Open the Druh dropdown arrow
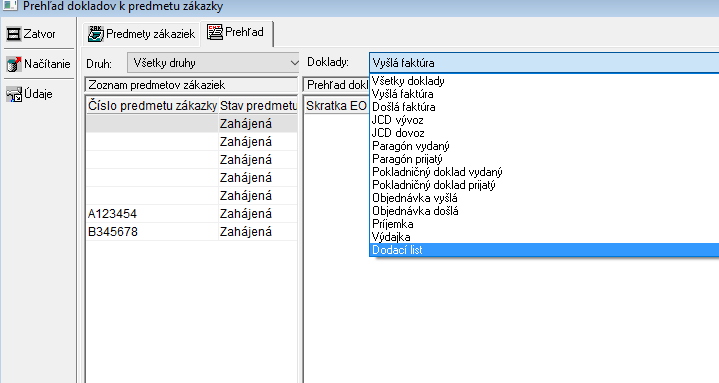The width and height of the screenshot is (719, 383). pyautogui.click(x=294, y=63)
